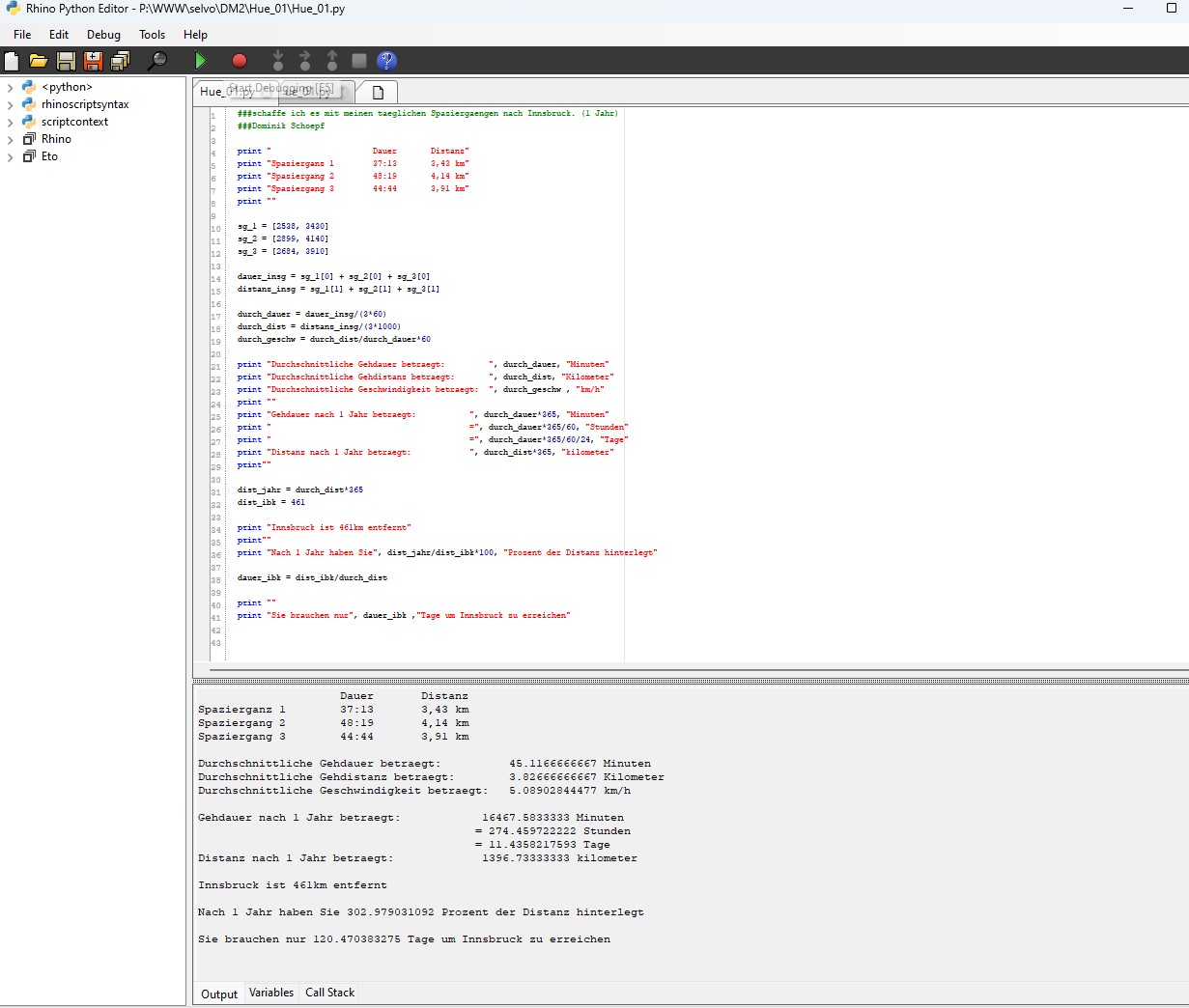Screen dimensions: 1189x1008
Task: Click the Step Over debug arrow
Action: (304, 60)
